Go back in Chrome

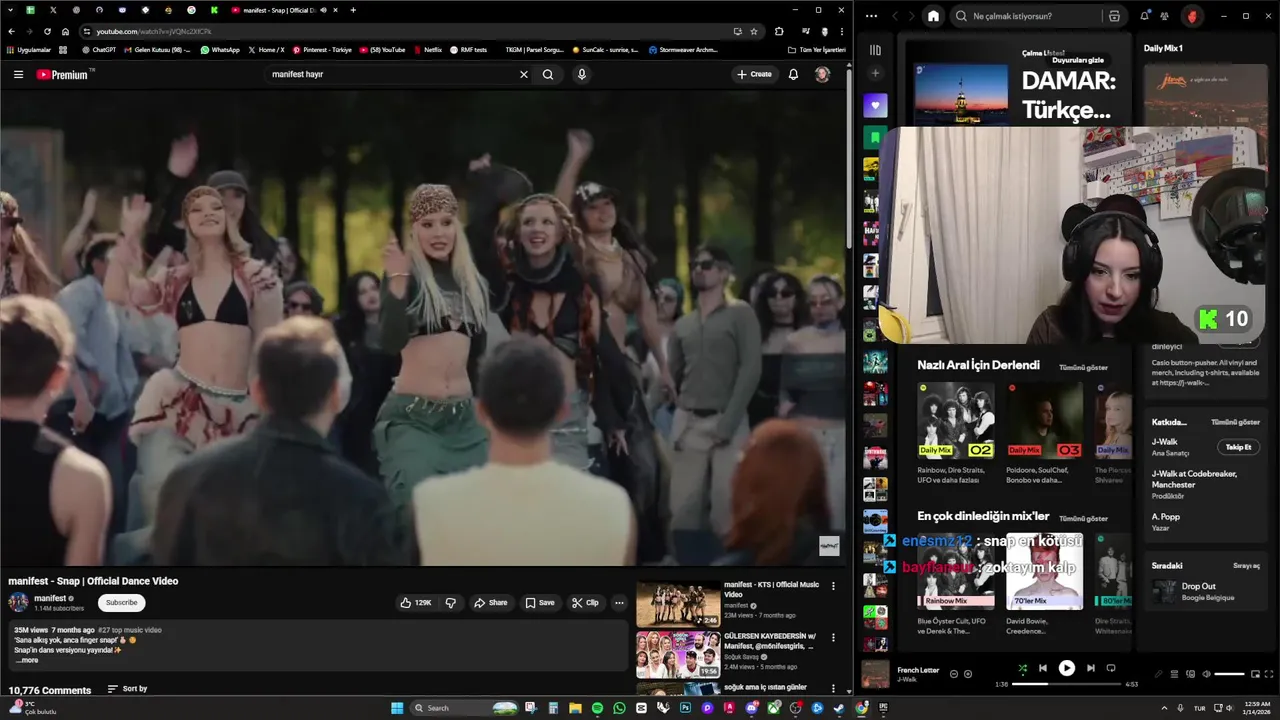[11, 31]
